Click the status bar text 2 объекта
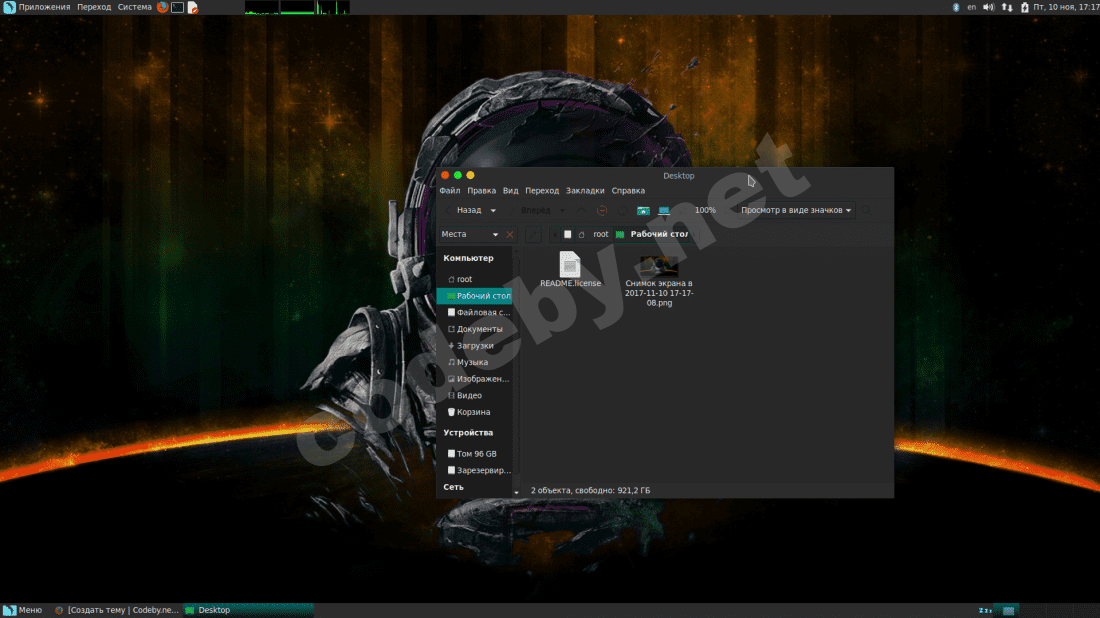This screenshot has height=618, width=1100. click(590, 490)
